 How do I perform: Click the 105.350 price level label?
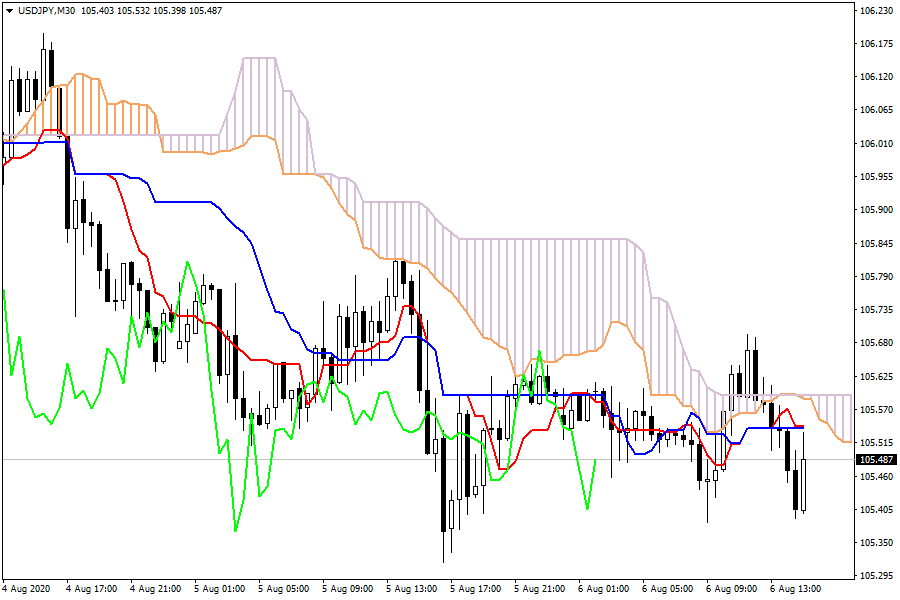tap(875, 543)
